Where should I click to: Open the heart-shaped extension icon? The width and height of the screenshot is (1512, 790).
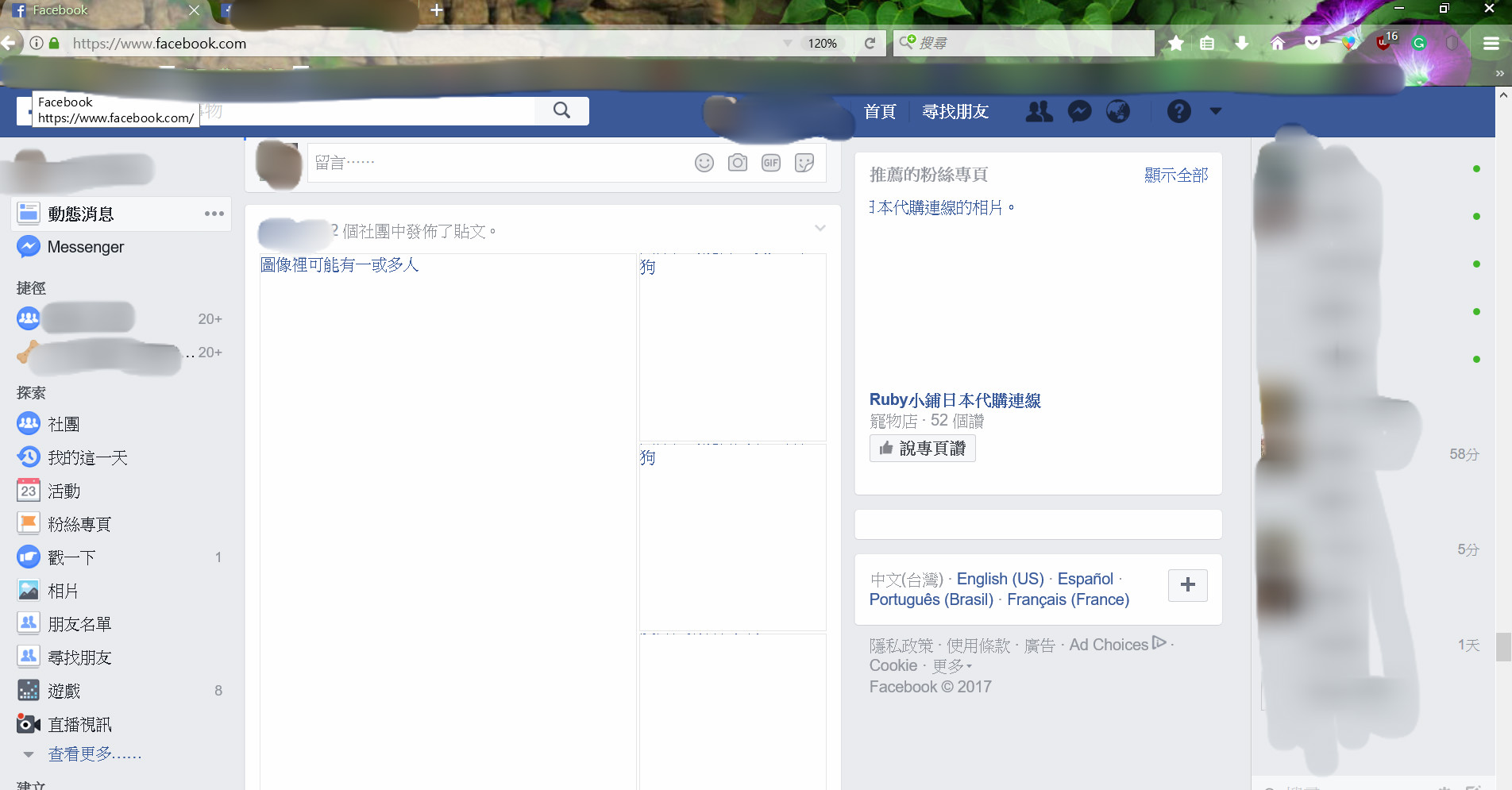1348,44
